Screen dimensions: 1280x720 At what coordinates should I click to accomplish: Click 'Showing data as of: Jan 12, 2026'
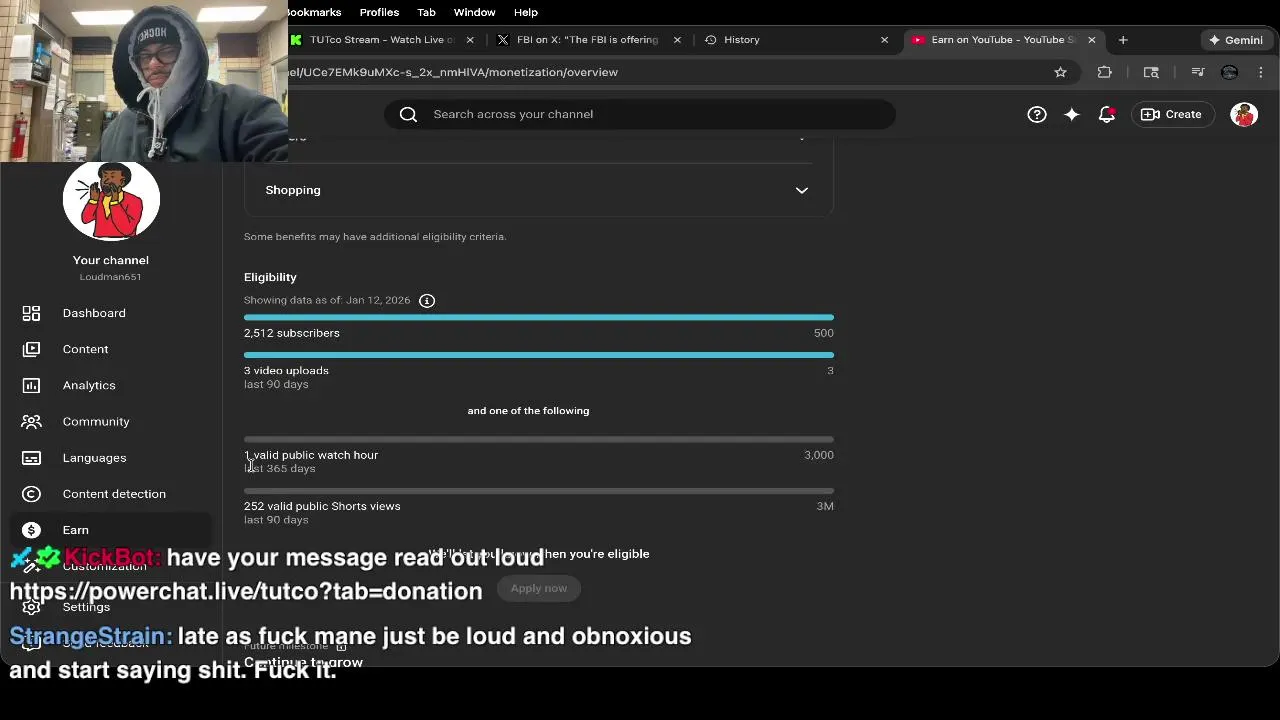[x=327, y=300]
